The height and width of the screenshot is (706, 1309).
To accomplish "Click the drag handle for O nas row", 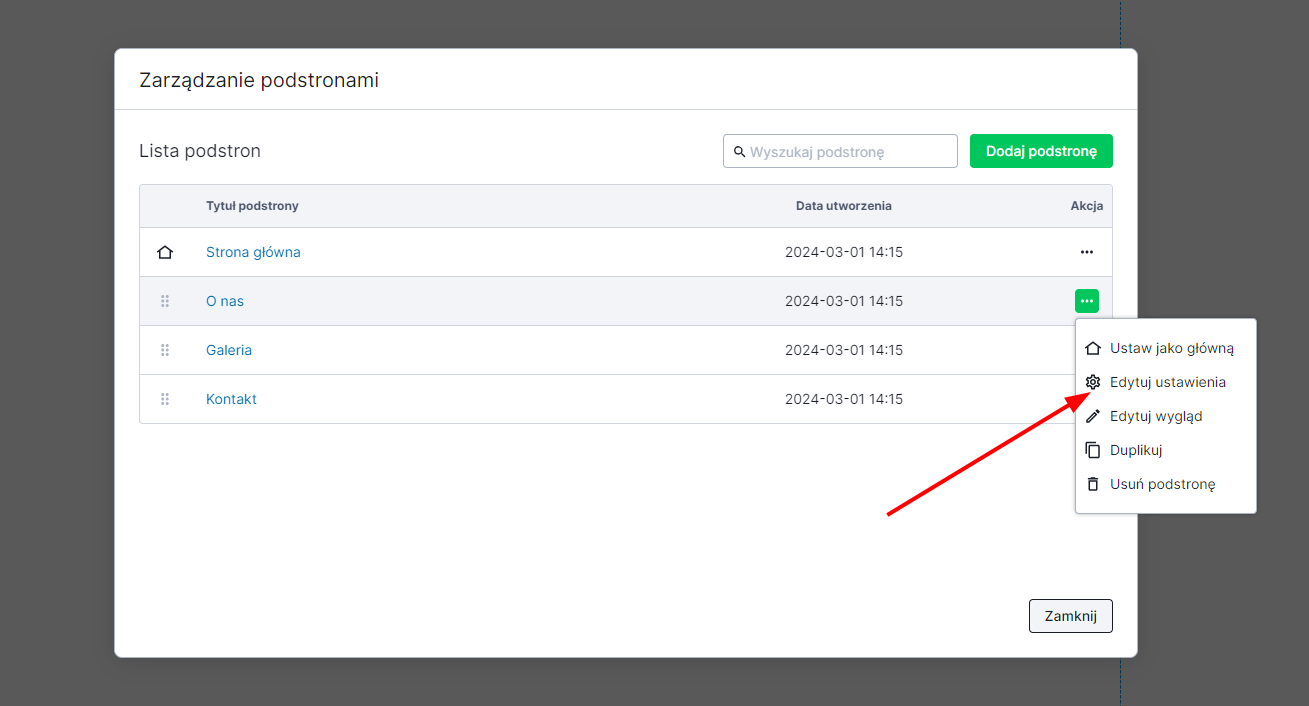I will (x=165, y=301).
